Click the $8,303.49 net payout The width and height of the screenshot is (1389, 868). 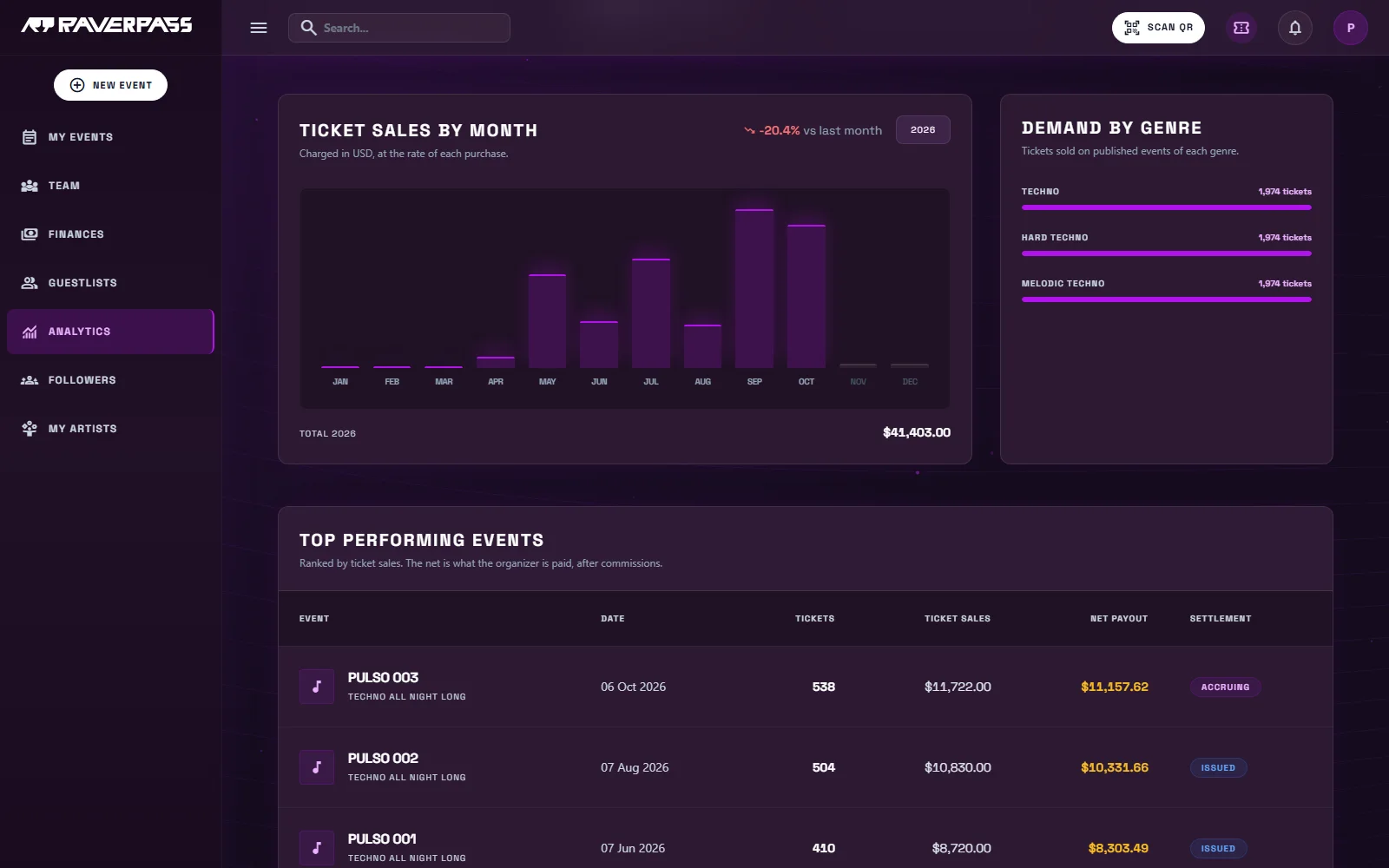coord(1118,848)
